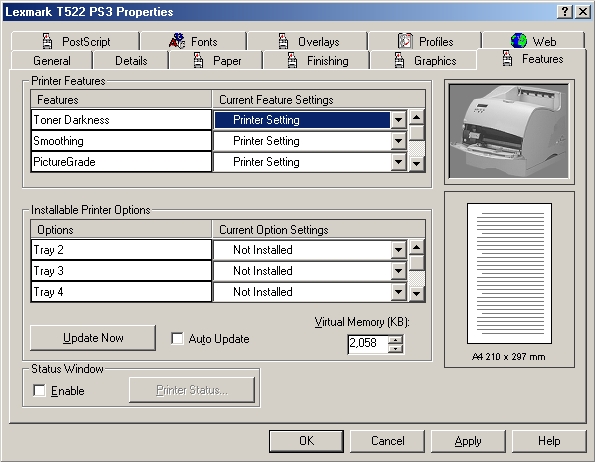Image resolution: width=595 pixels, height=462 pixels.
Task: Open the Toner Darkness setting dropdown
Action: [398, 120]
